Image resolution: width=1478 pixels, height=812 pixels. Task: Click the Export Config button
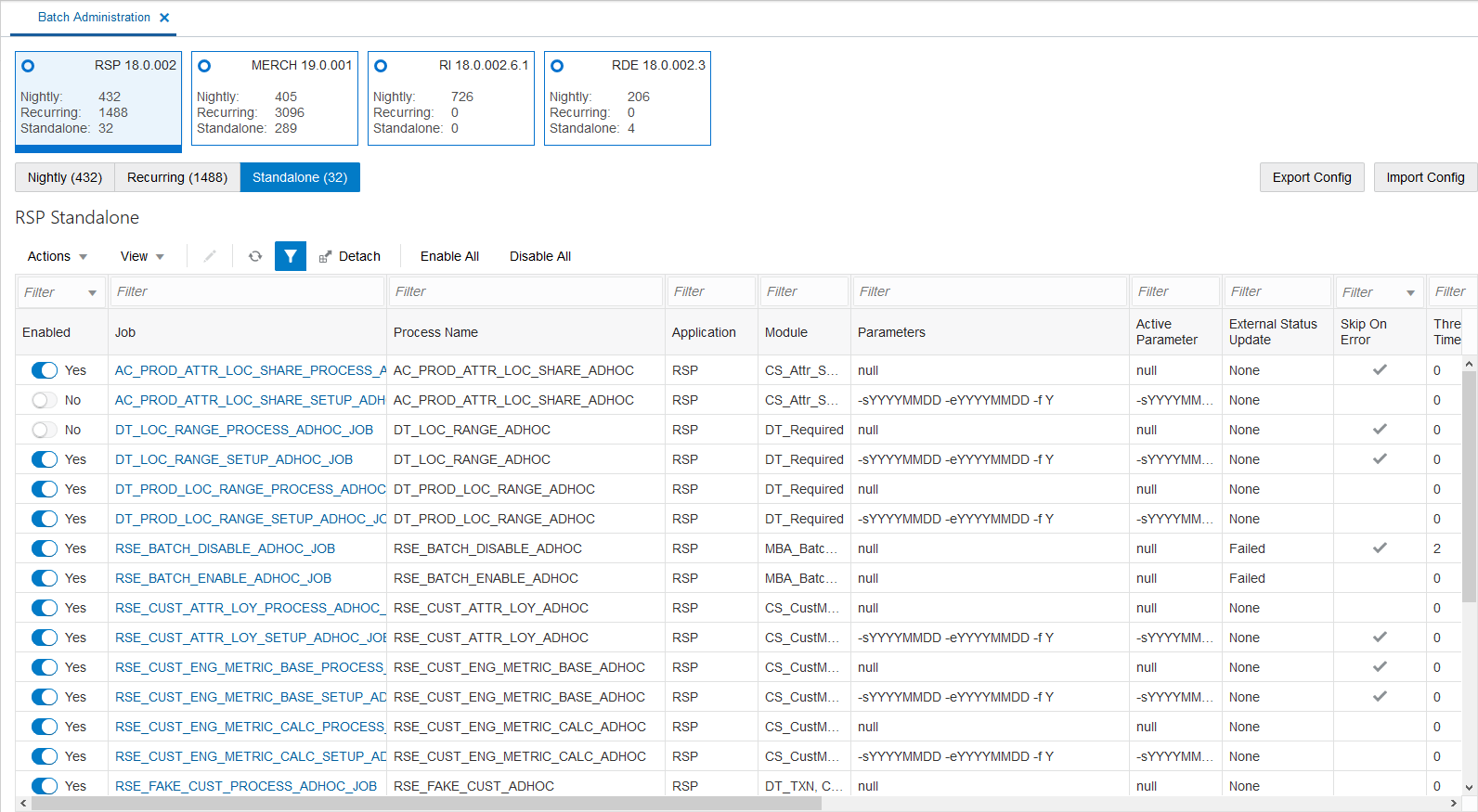(x=1312, y=177)
